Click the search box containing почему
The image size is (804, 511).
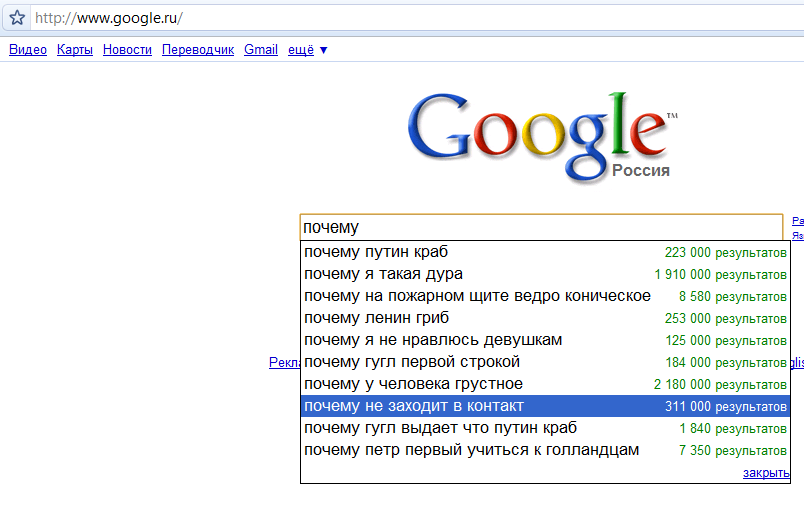pyautogui.click(x=541, y=227)
